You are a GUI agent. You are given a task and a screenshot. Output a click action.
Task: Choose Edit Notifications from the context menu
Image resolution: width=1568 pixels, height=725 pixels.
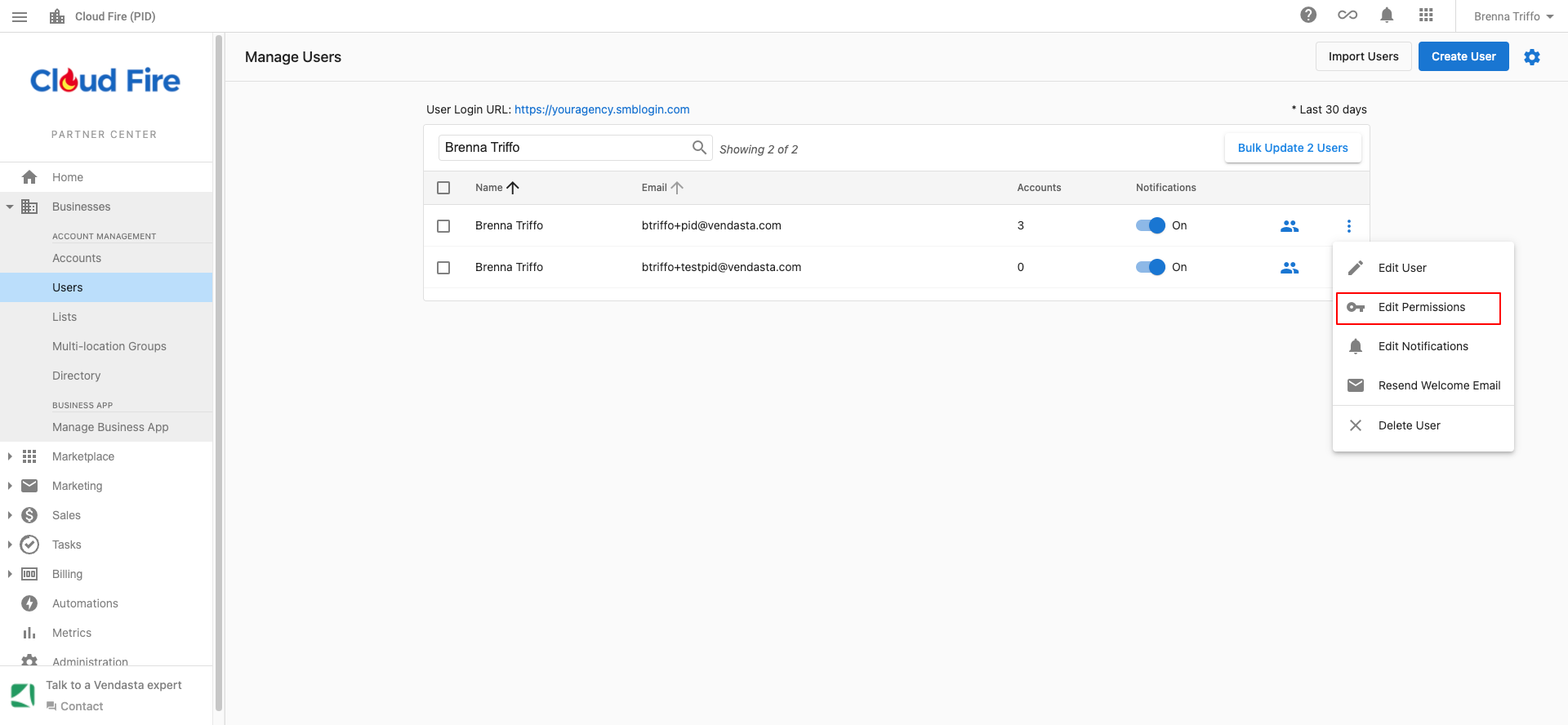point(1423,346)
